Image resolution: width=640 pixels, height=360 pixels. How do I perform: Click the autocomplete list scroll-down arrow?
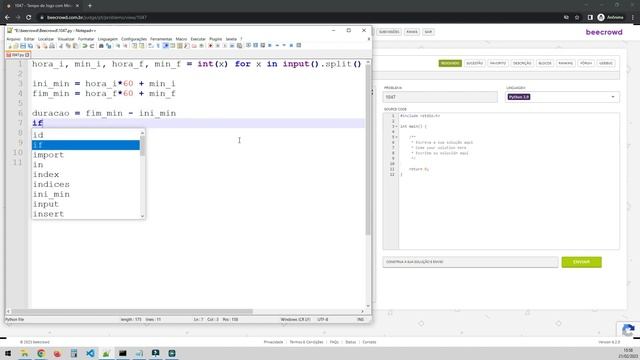tap(142, 216)
